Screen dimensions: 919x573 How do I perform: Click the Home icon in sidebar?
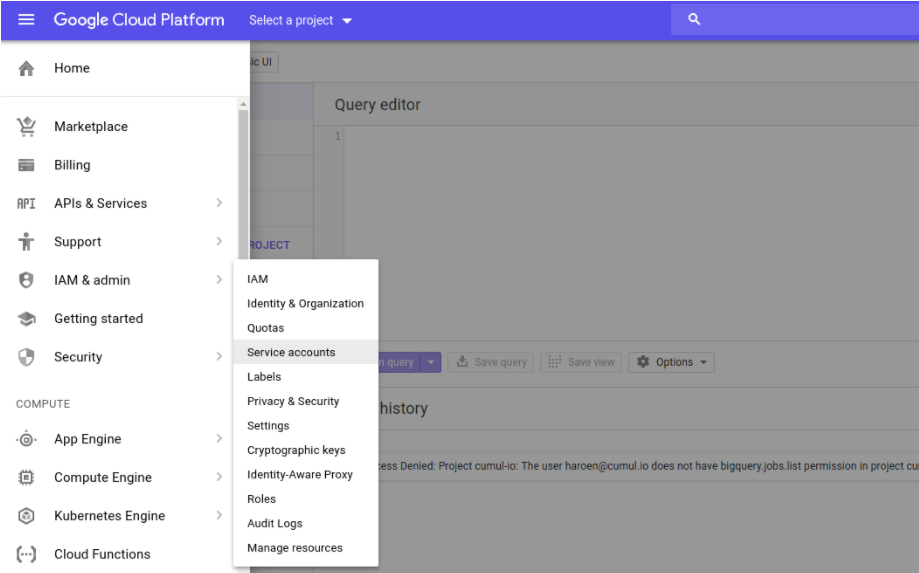coord(27,68)
